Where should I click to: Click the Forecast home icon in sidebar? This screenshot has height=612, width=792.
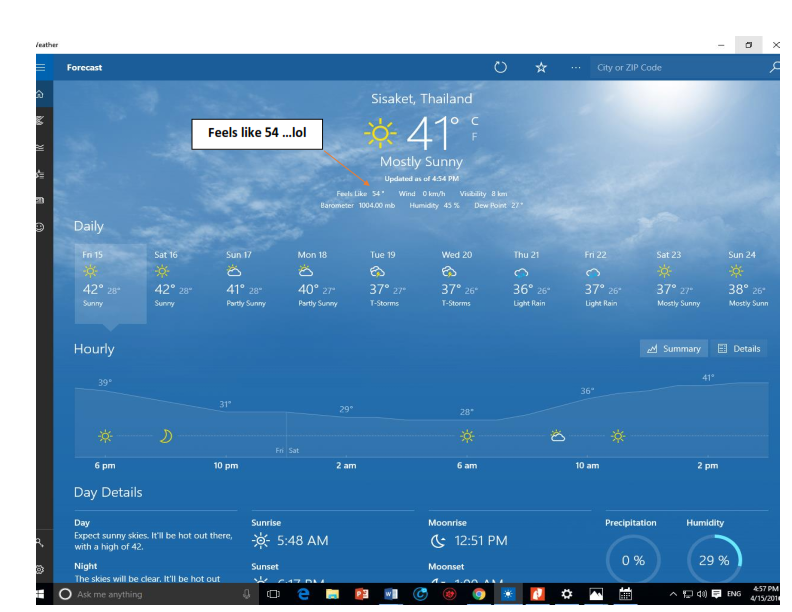point(40,94)
